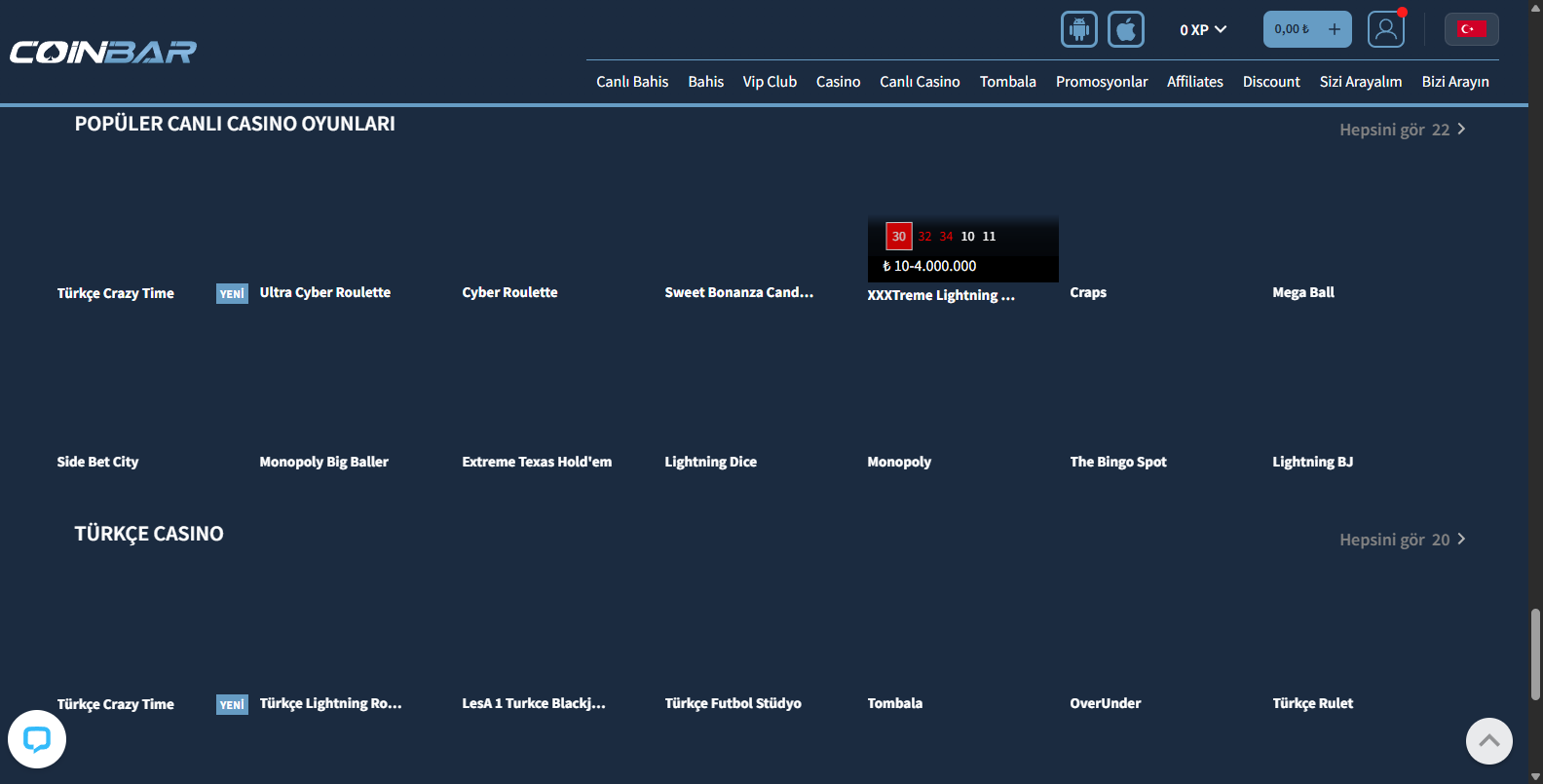Screen dimensions: 1543x784
Task: Click the Apple iOS app icon
Action: tap(1126, 29)
